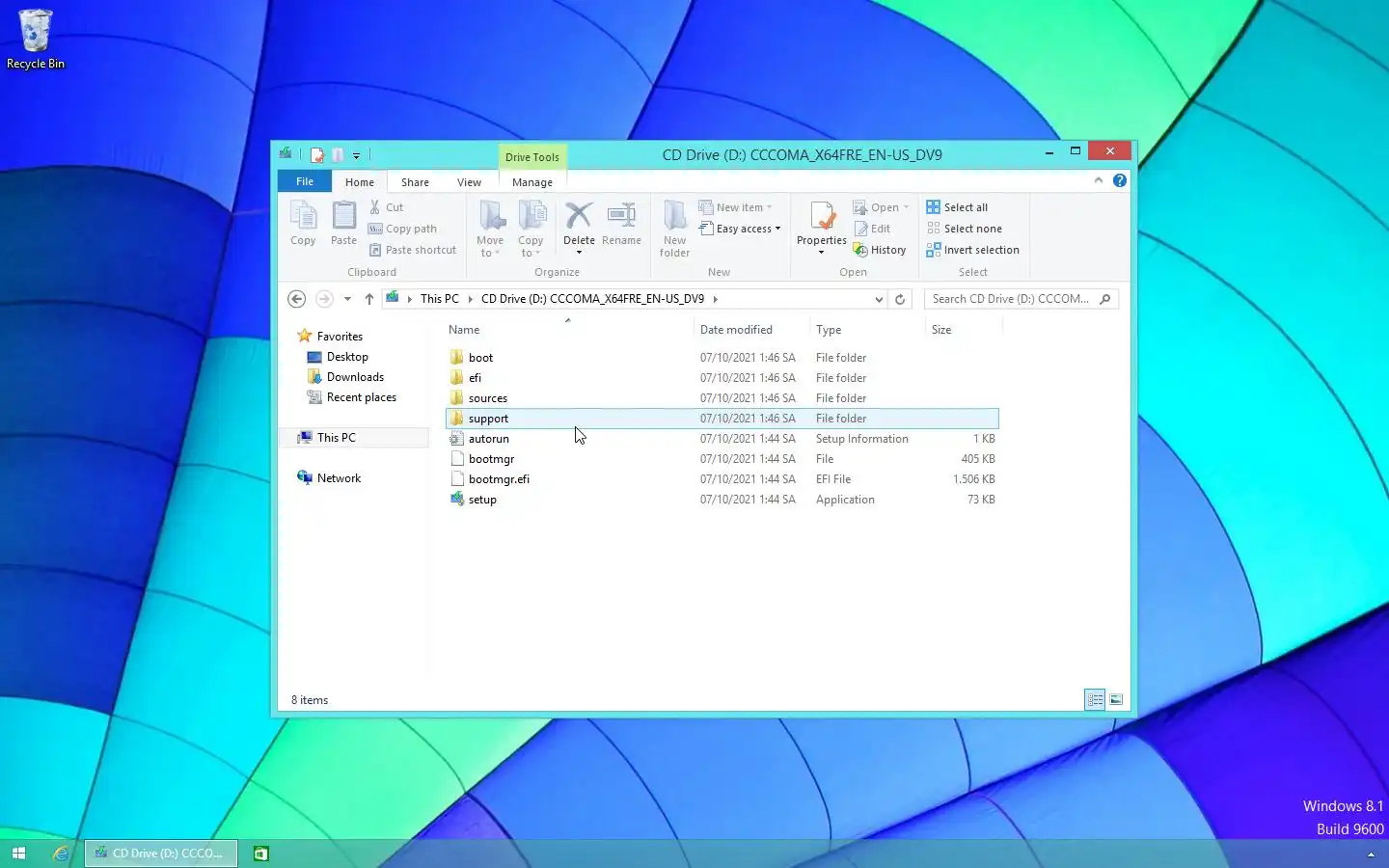This screenshot has width=1389, height=868.
Task: Click Paste shortcut in the ribbon
Action: [413, 250]
